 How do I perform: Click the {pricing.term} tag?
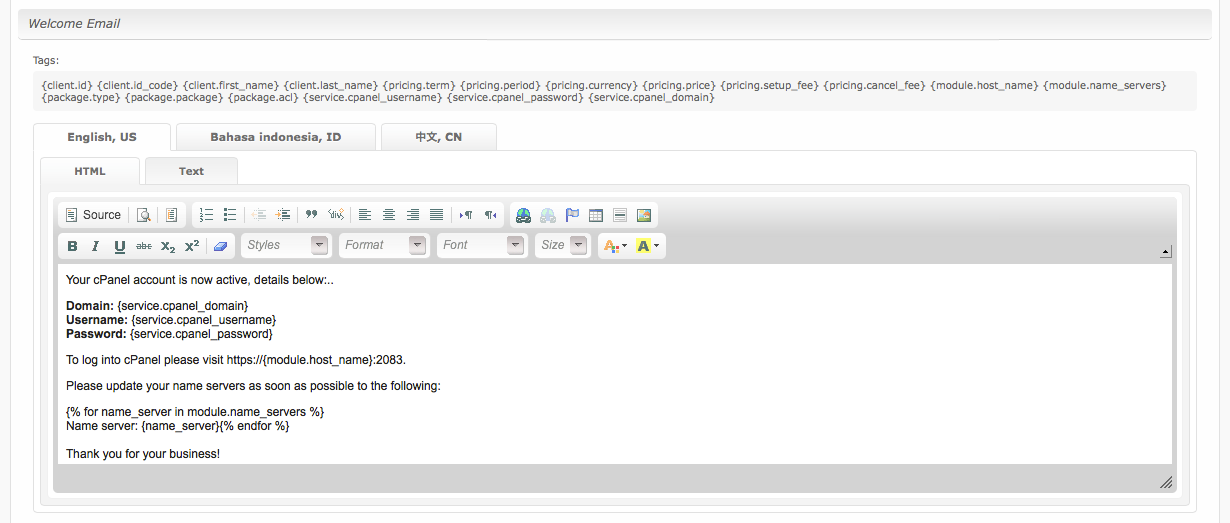click(x=419, y=85)
